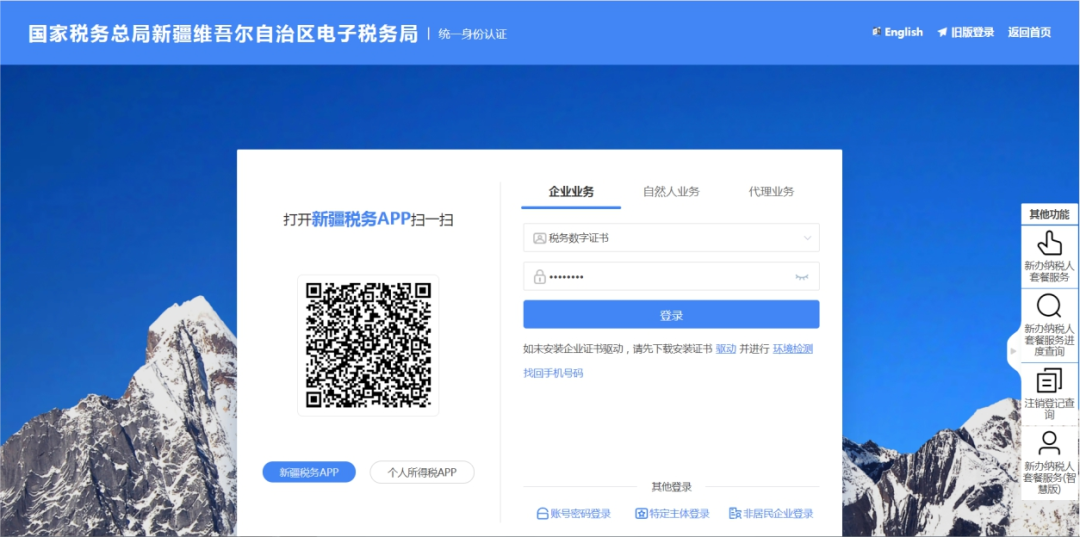Click the blue 登录 button
The width and height of the screenshot is (1080, 537).
pyautogui.click(x=671, y=315)
